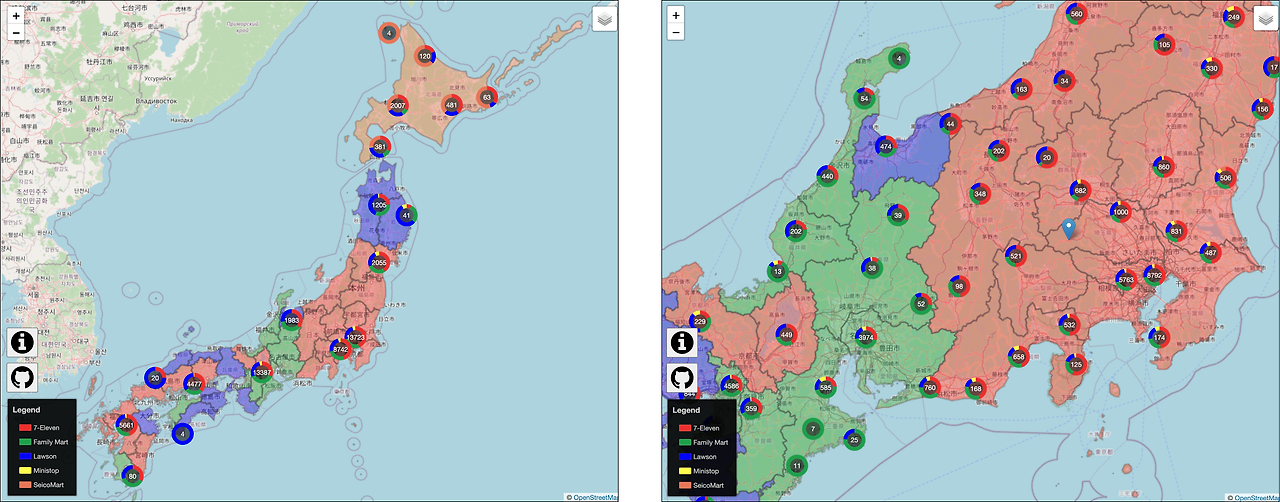Open the GitHub icon on the left map
The width and height of the screenshot is (1280, 502).
click(x=22, y=378)
